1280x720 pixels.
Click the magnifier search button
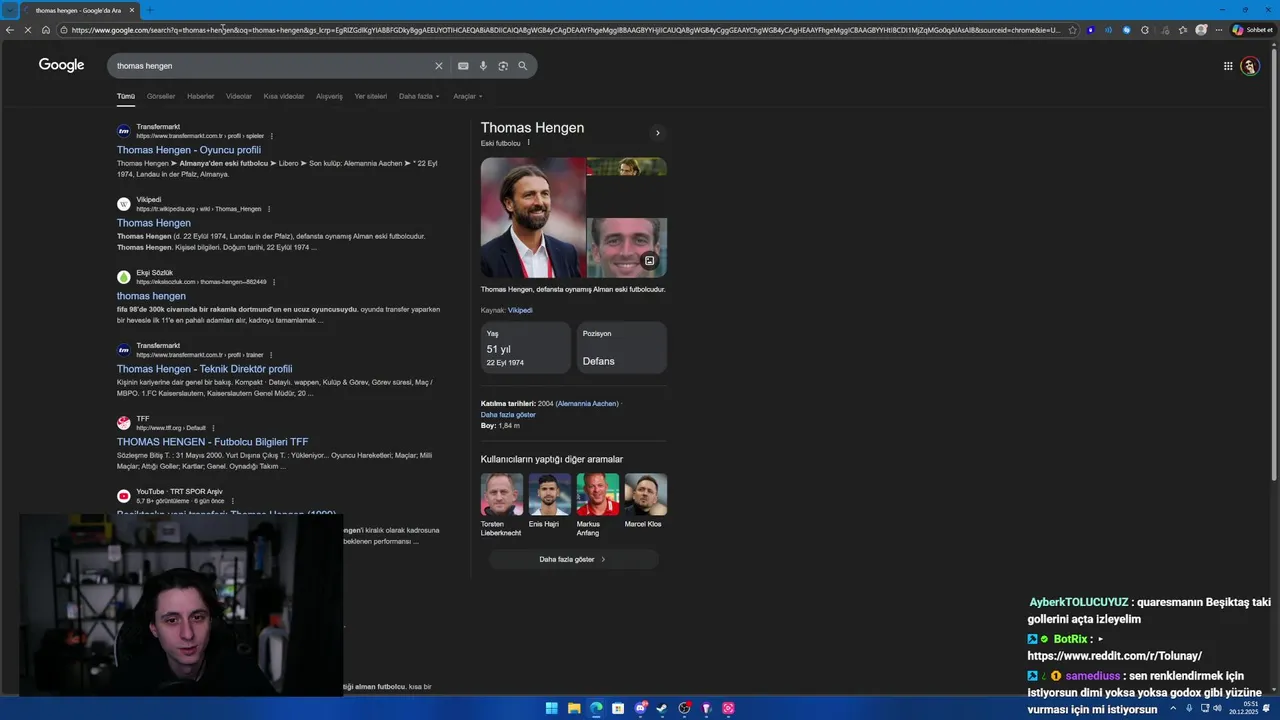[522, 66]
